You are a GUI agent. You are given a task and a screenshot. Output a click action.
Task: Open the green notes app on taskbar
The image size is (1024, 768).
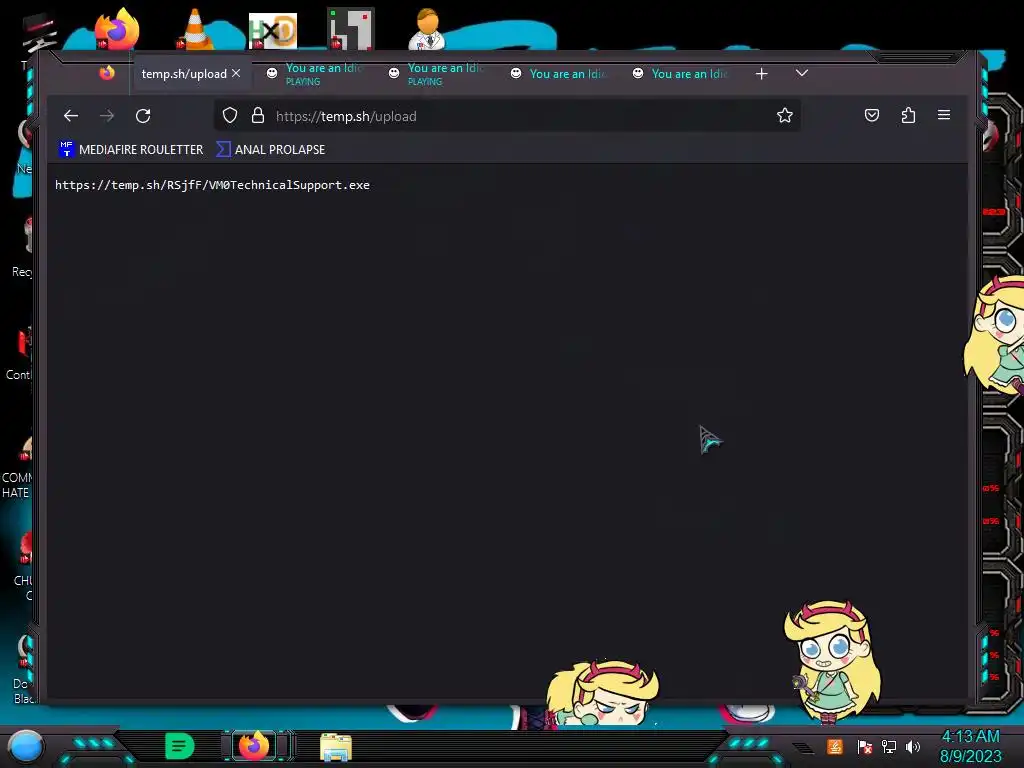pos(180,746)
